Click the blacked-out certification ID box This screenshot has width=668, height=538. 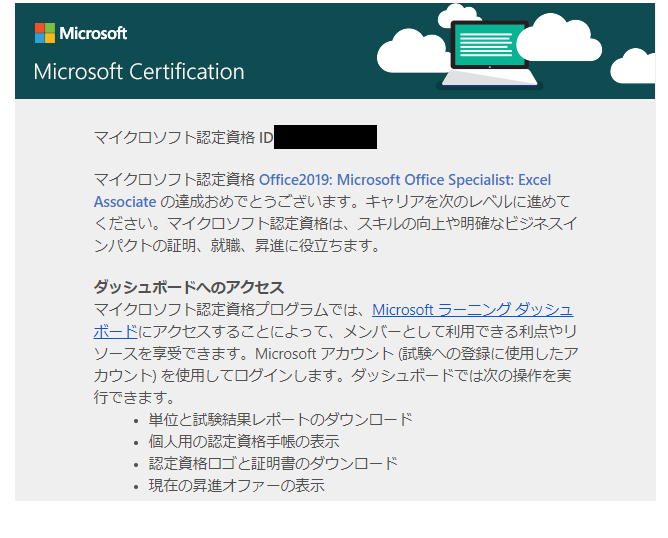pos(325,137)
